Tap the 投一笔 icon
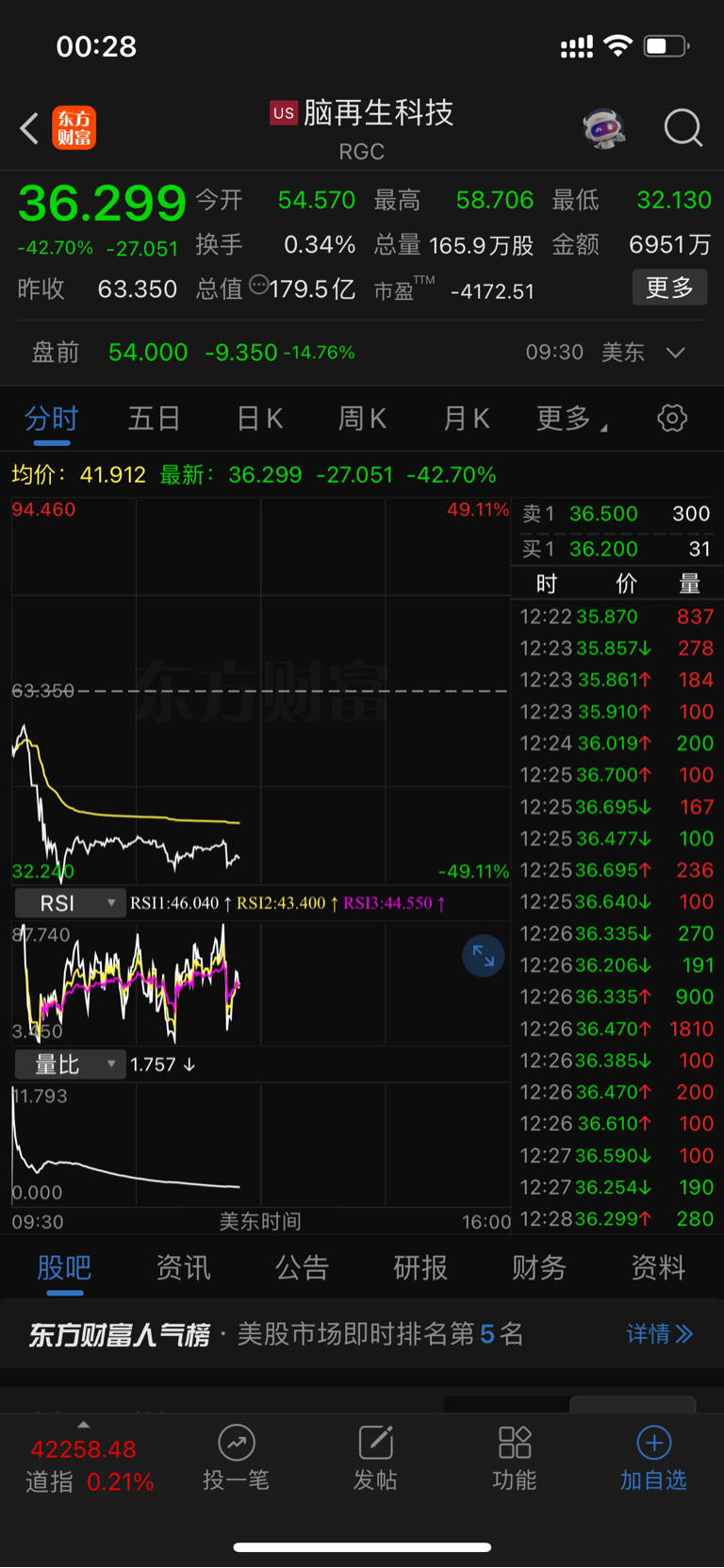This screenshot has height=1568, width=724. 237,1443
